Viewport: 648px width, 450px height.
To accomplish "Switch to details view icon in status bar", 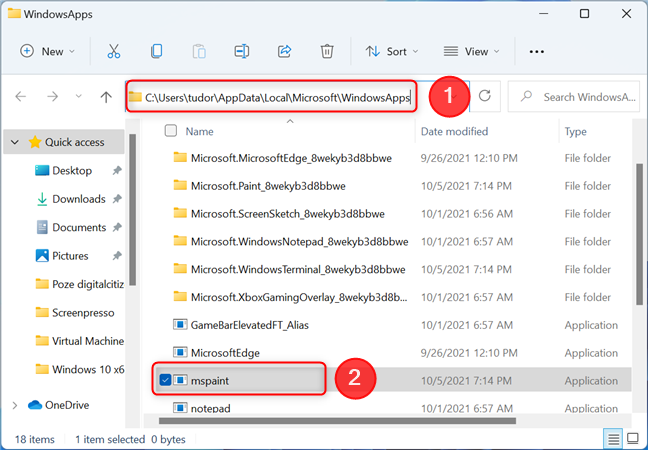I will click(613, 439).
